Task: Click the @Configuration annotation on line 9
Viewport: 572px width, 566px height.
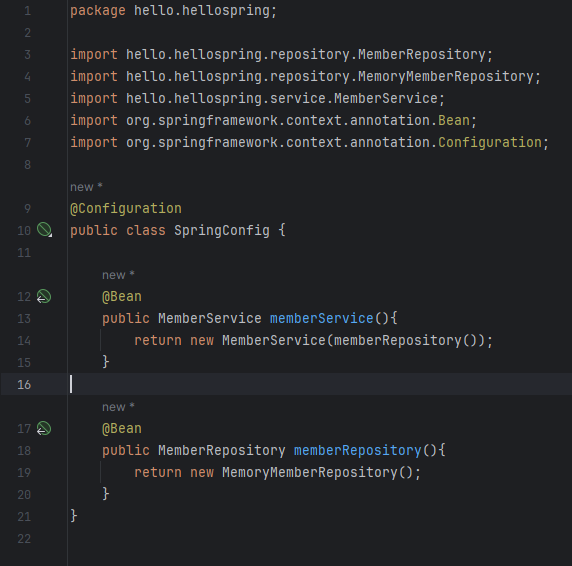Action: pyautogui.click(x=126, y=208)
